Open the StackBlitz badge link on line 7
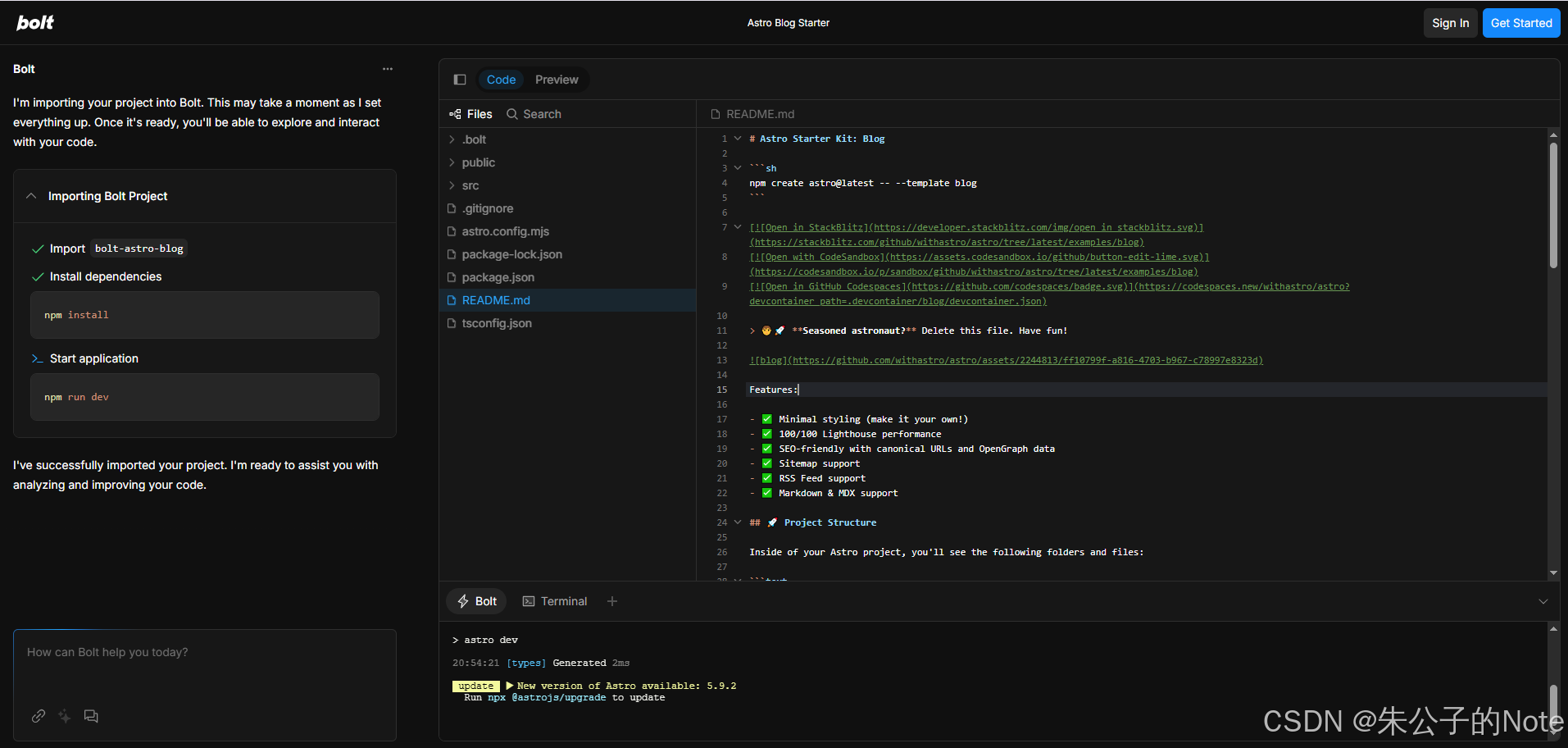Viewport: 1568px width, 748px height. tap(975, 235)
